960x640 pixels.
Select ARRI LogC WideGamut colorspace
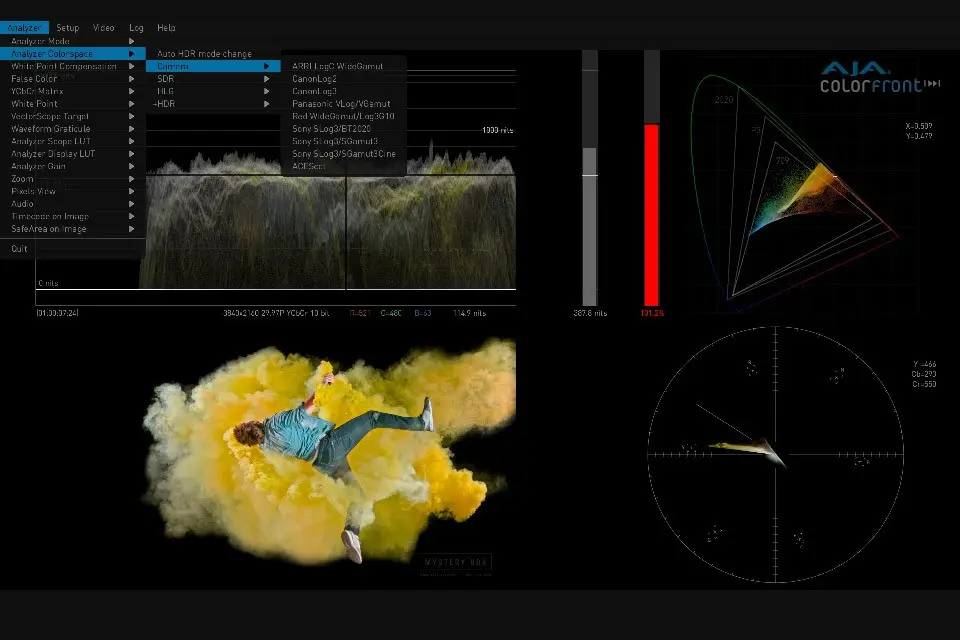(x=336, y=66)
